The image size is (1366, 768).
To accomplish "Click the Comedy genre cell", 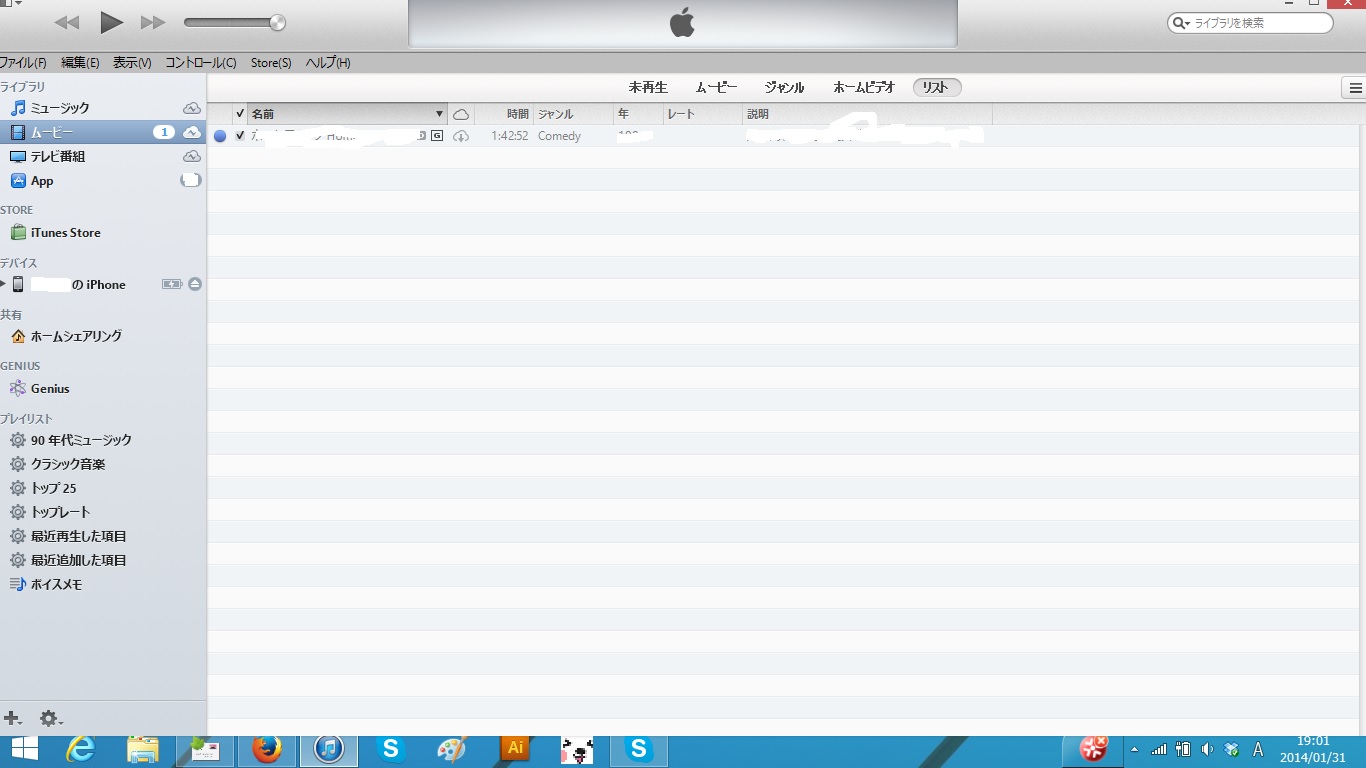I will pos(559,136).
